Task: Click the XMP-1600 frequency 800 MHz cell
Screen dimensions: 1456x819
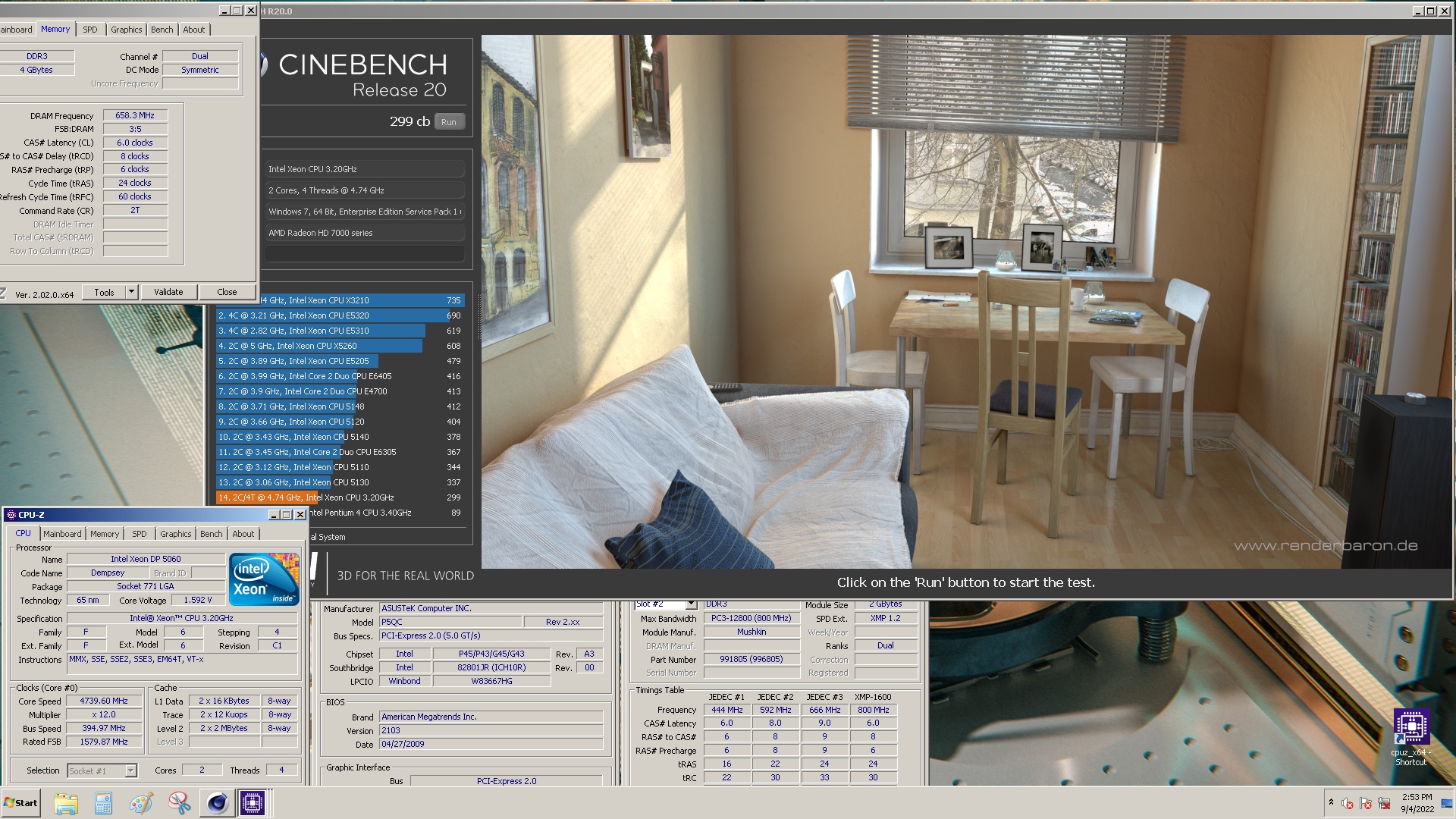Action: (873, 710)
